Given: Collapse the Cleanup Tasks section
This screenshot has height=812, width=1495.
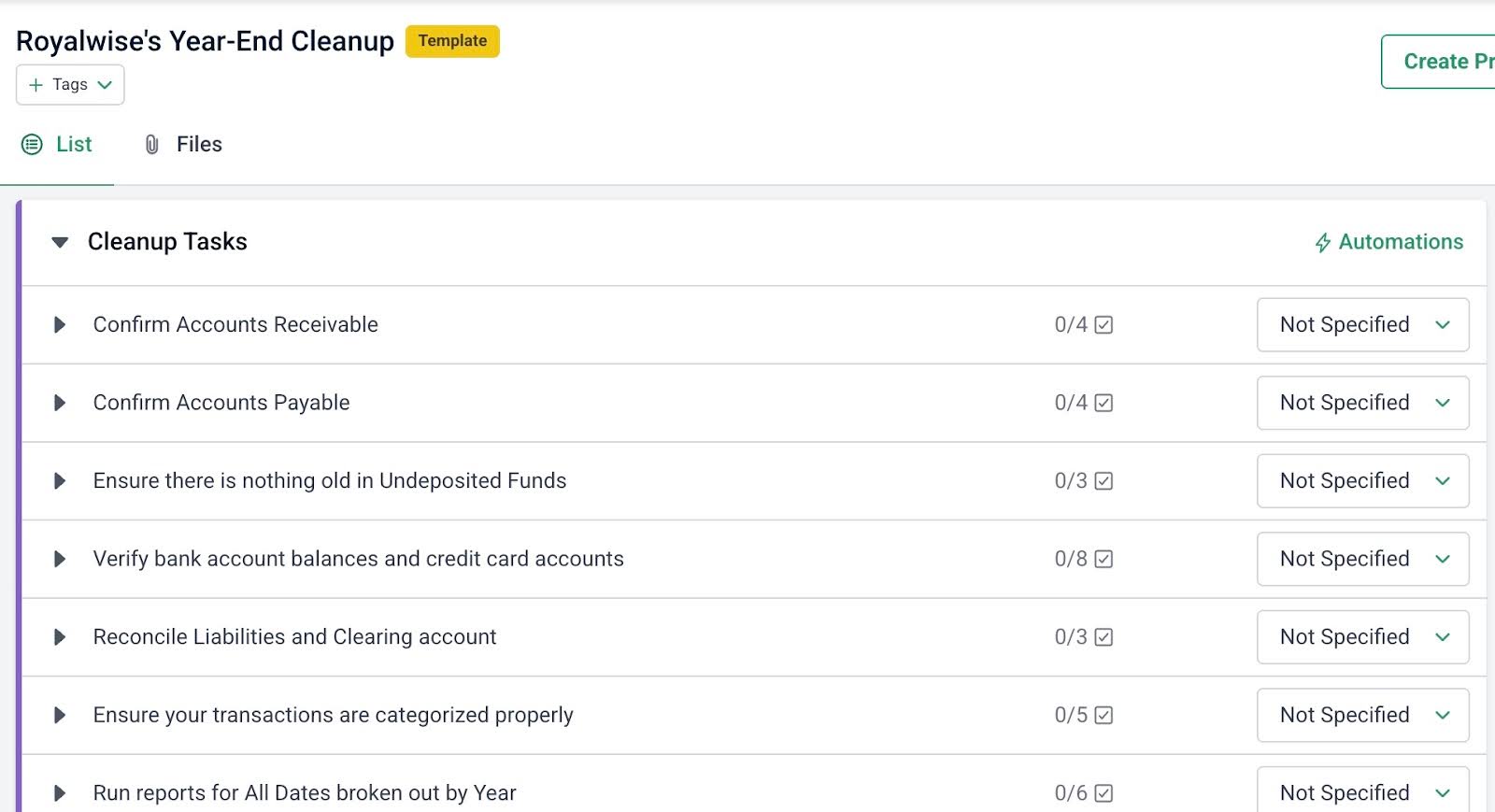Looking at the screenshot, I should click(x=60, y=242).
